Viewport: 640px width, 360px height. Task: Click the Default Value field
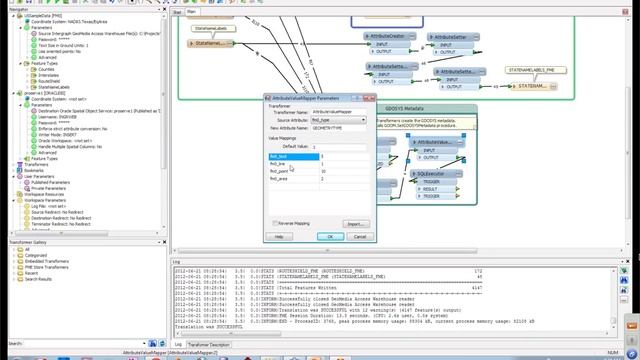point(339,147)
